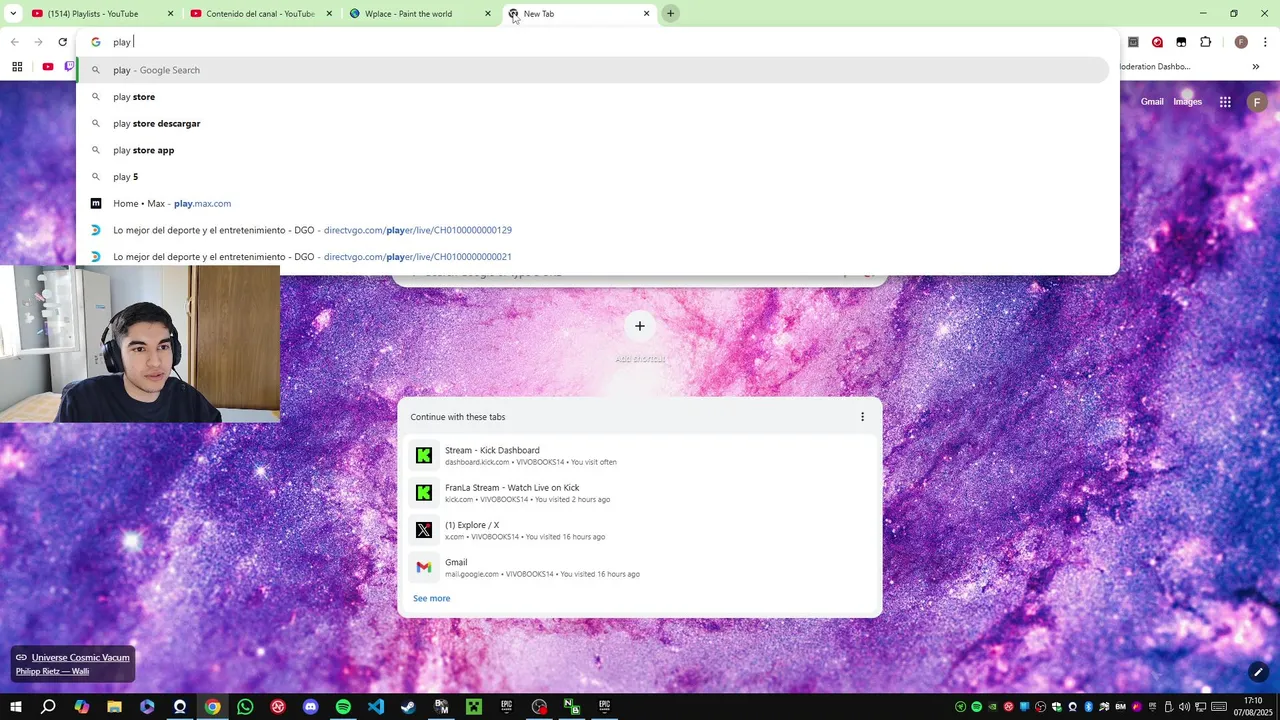The image size is (1280, 720).
Task: Expand hidden bookmarks with double chevron
Action: (1256, 67)
